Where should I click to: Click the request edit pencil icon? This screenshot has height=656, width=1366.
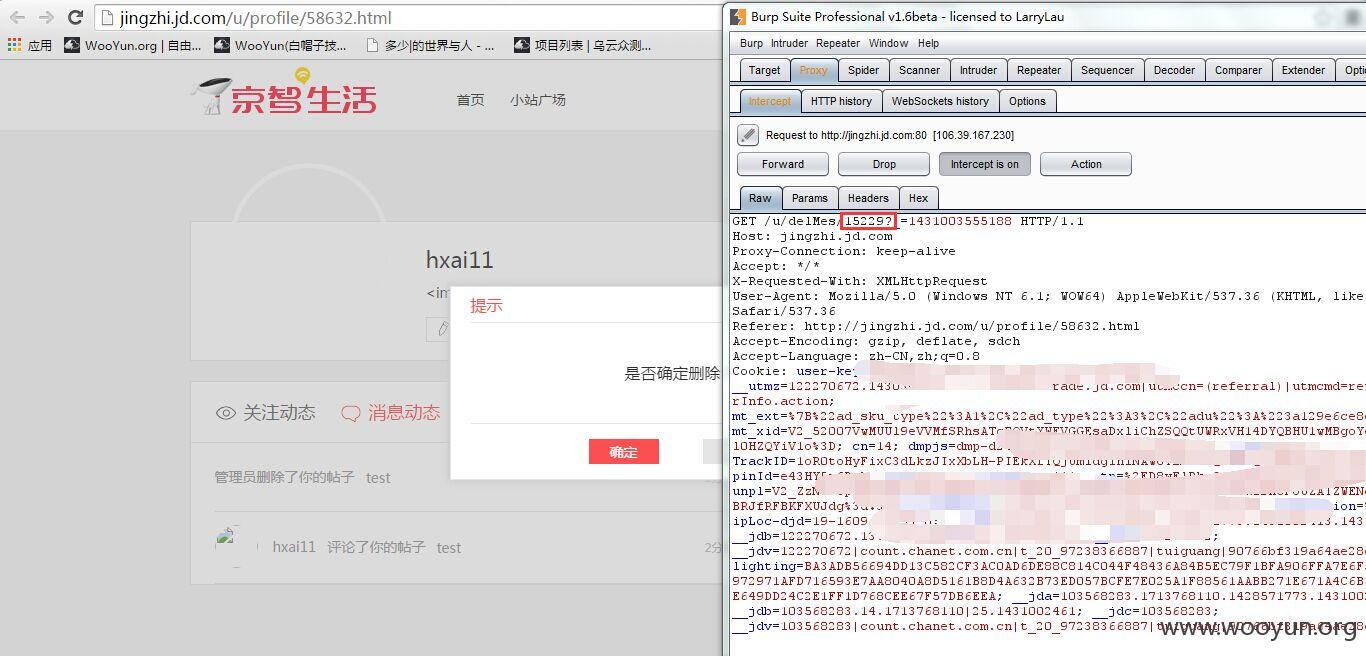click(x=748, y=135)
